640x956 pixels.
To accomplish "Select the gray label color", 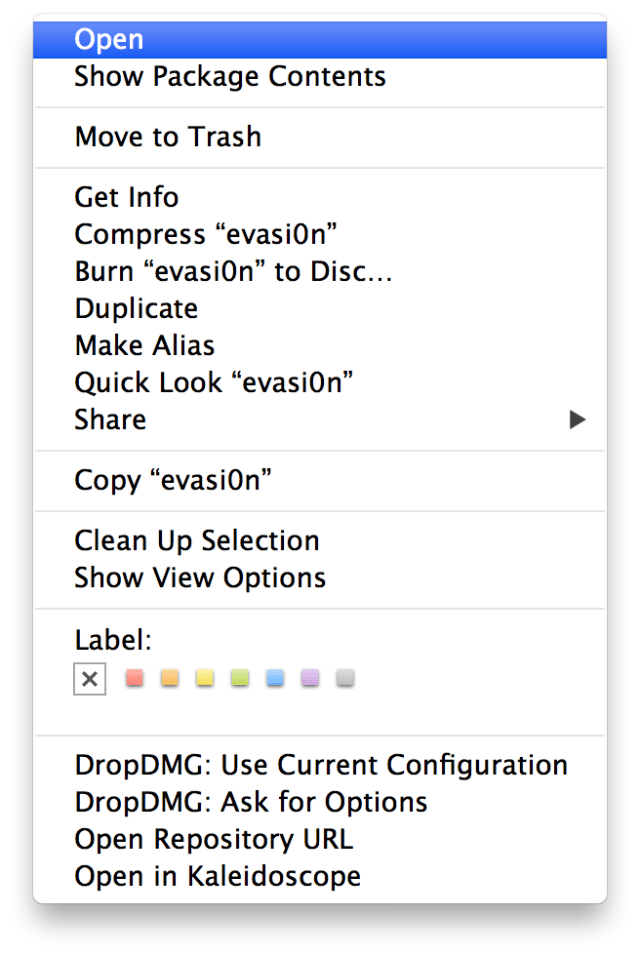I will pyautogui.click(x=345, y=679).
